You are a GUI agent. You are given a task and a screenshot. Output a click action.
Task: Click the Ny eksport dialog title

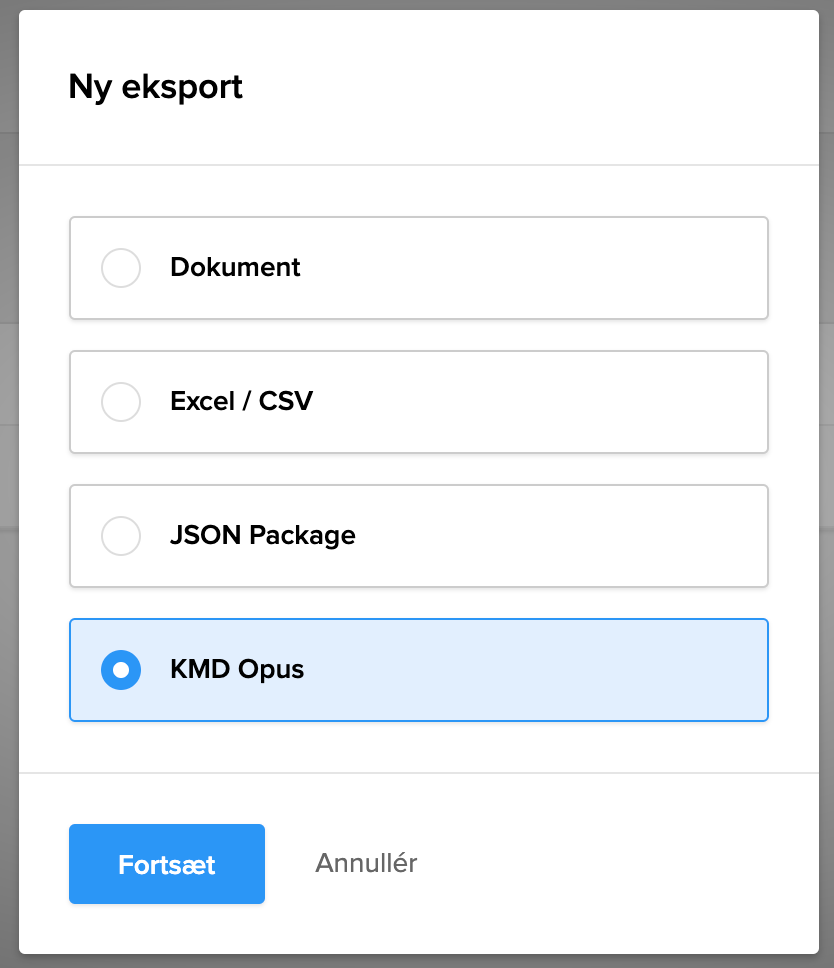[156, 87]
